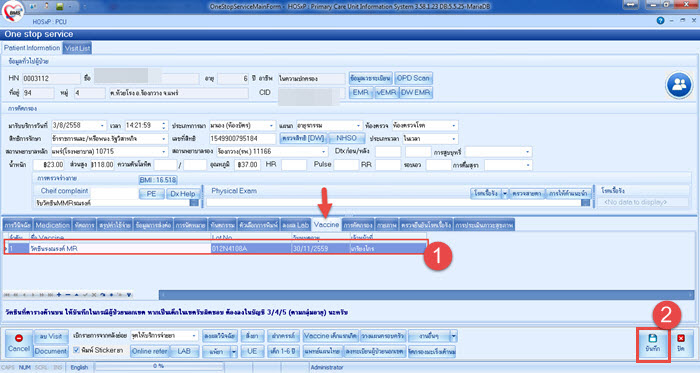Click the save icon in title bar
The height and width of the screenshot is (373, 700).
tap(59, 7)
